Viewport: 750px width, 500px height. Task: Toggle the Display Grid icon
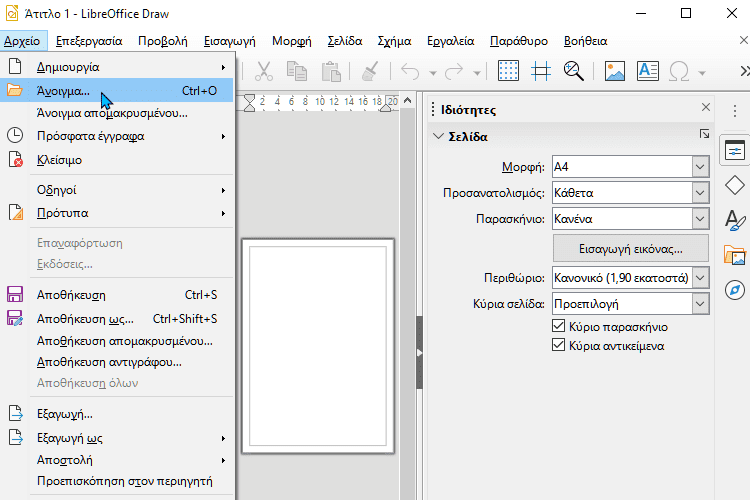pyautogui.click(x=508, y=72)
